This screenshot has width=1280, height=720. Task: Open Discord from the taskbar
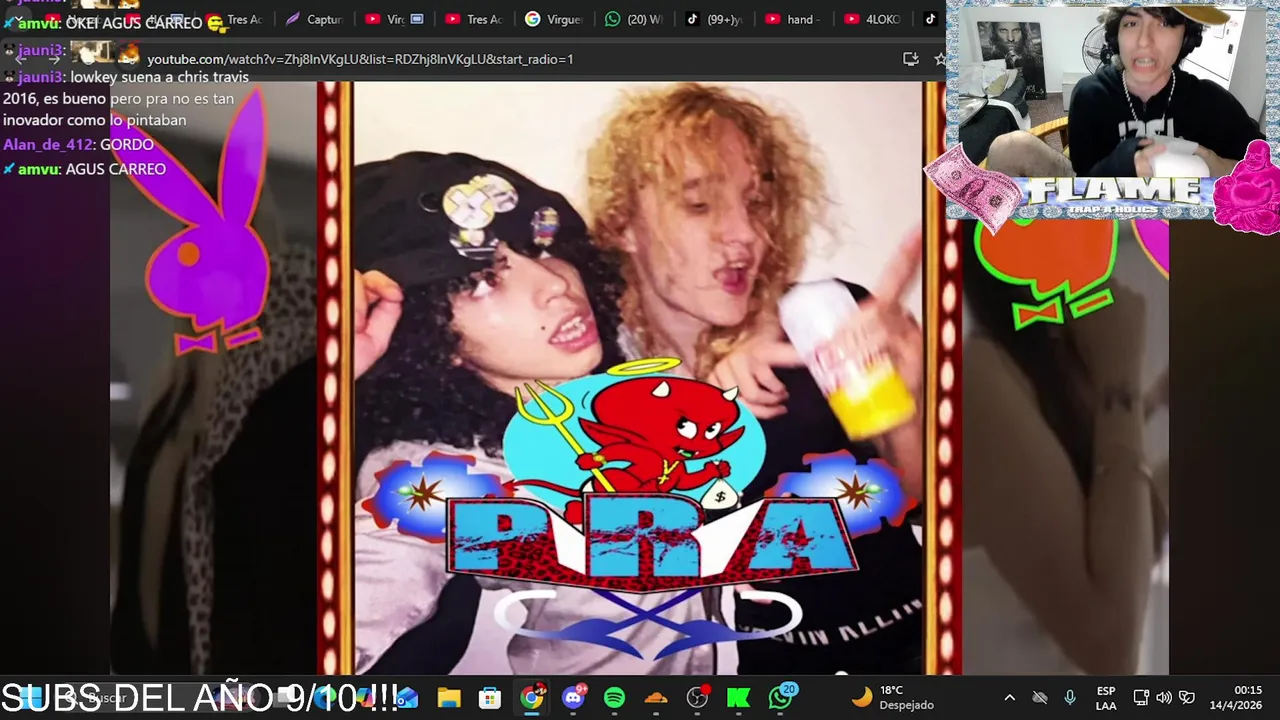[573, 697]
